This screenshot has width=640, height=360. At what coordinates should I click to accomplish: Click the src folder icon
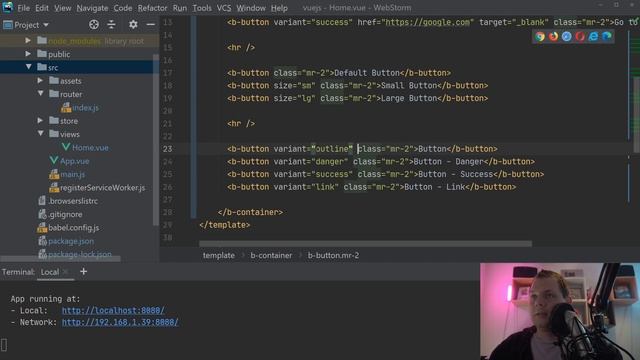[x=42, y=67]
